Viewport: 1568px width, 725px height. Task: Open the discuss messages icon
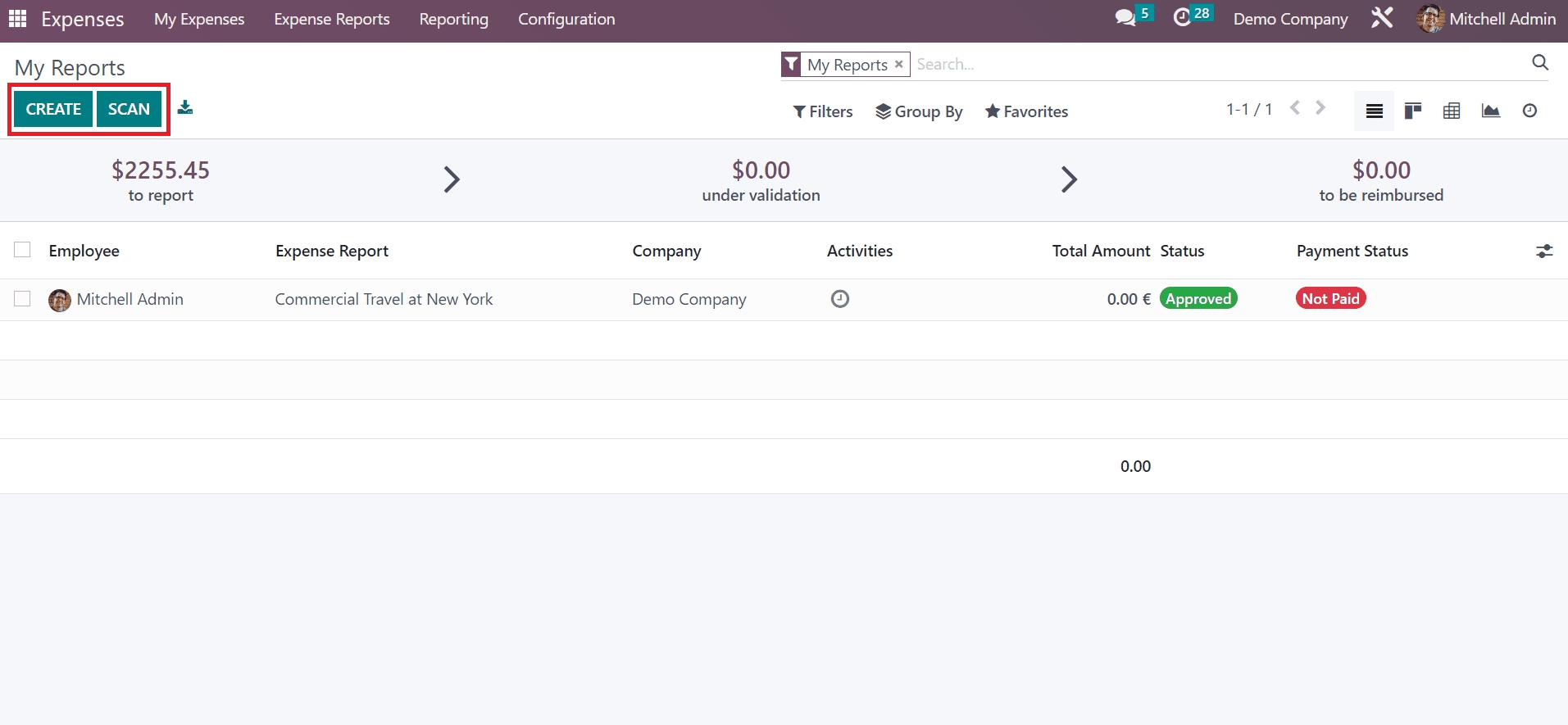click(1125, 17)
